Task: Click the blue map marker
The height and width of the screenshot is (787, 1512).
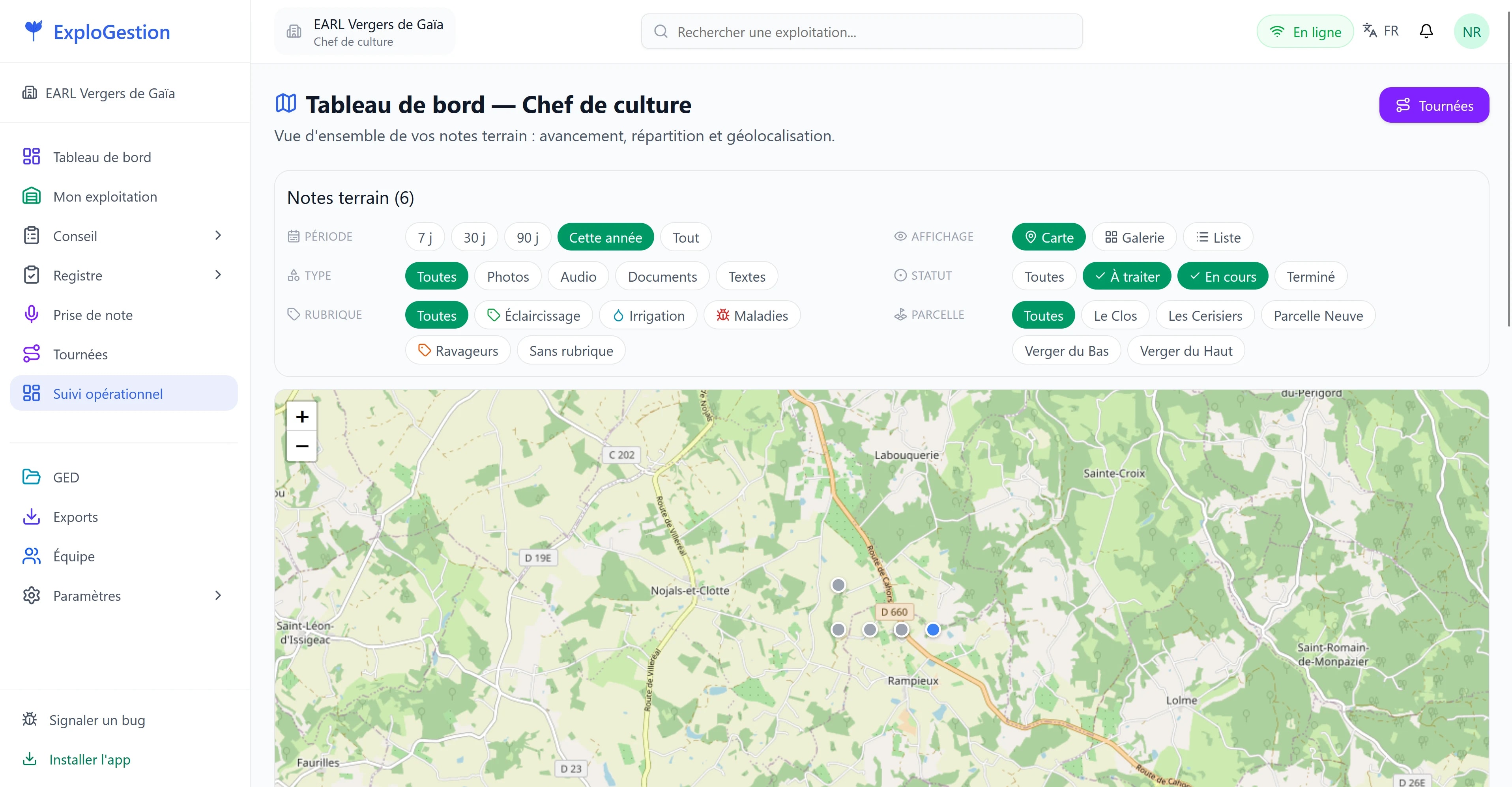Action: click(x=933, y=629)
